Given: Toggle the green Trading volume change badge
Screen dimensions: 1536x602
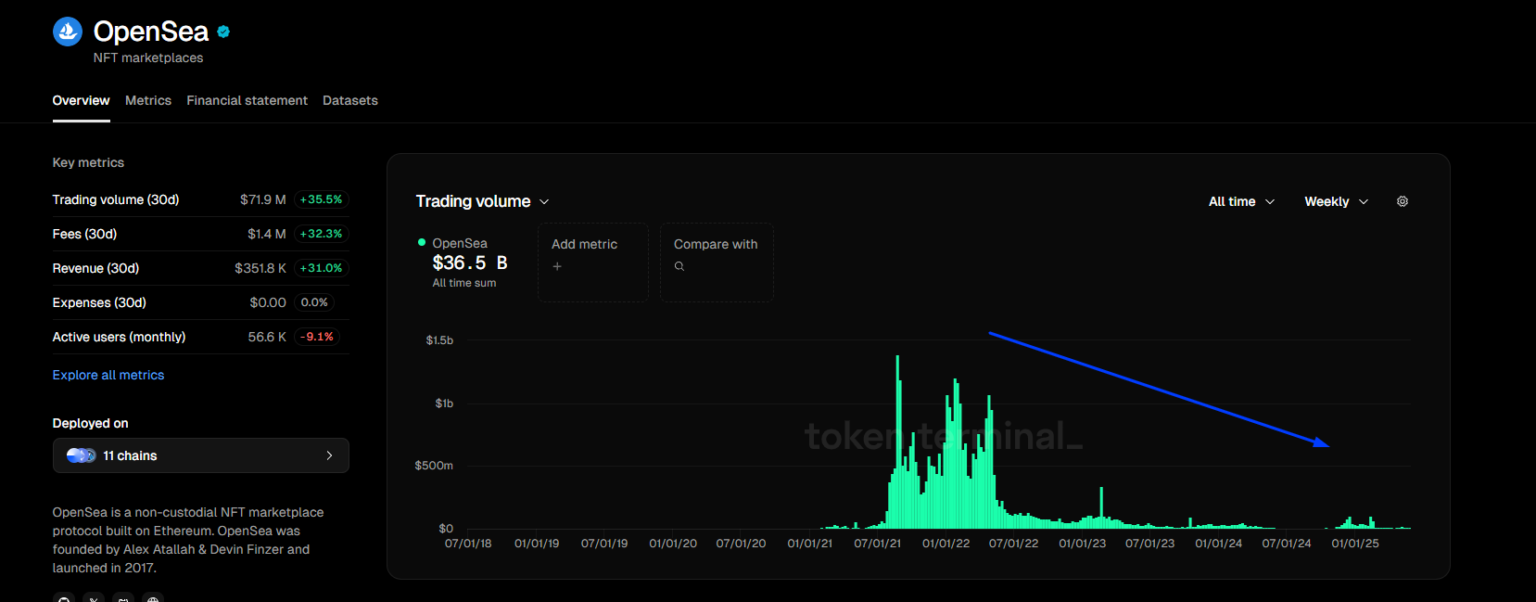Looking at the screenshot, I should (x=322, y=199).
